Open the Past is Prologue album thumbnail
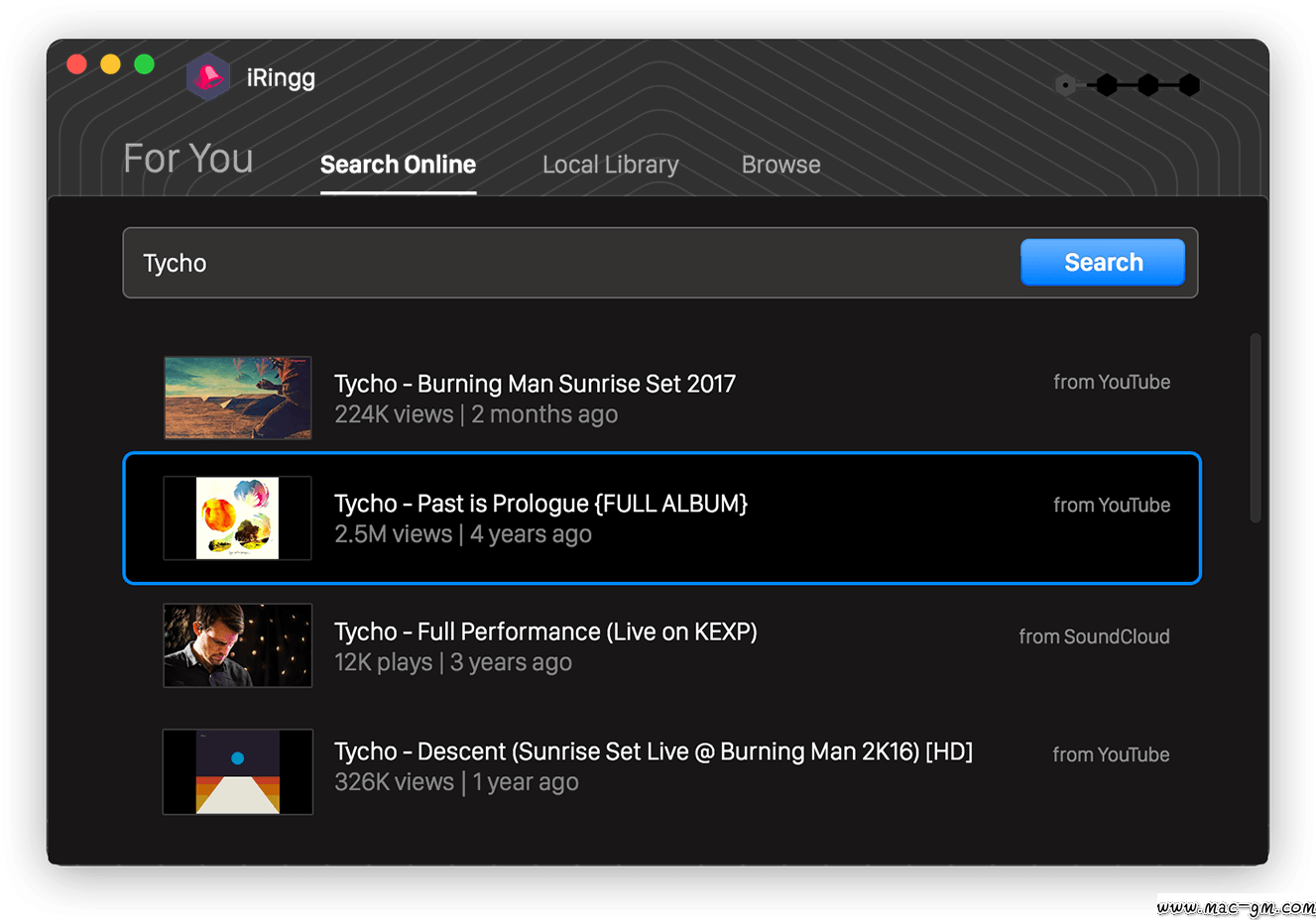 (238, 517)
